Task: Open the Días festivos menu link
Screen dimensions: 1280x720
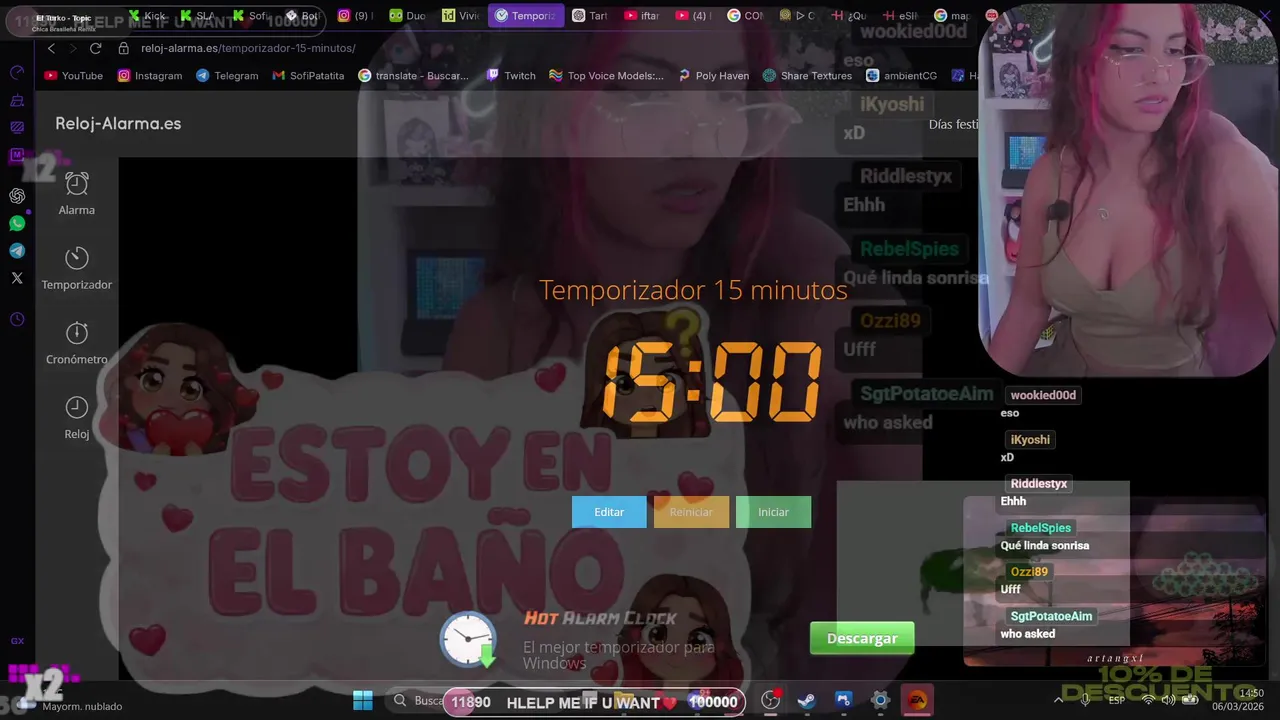Action: [953, 124]
